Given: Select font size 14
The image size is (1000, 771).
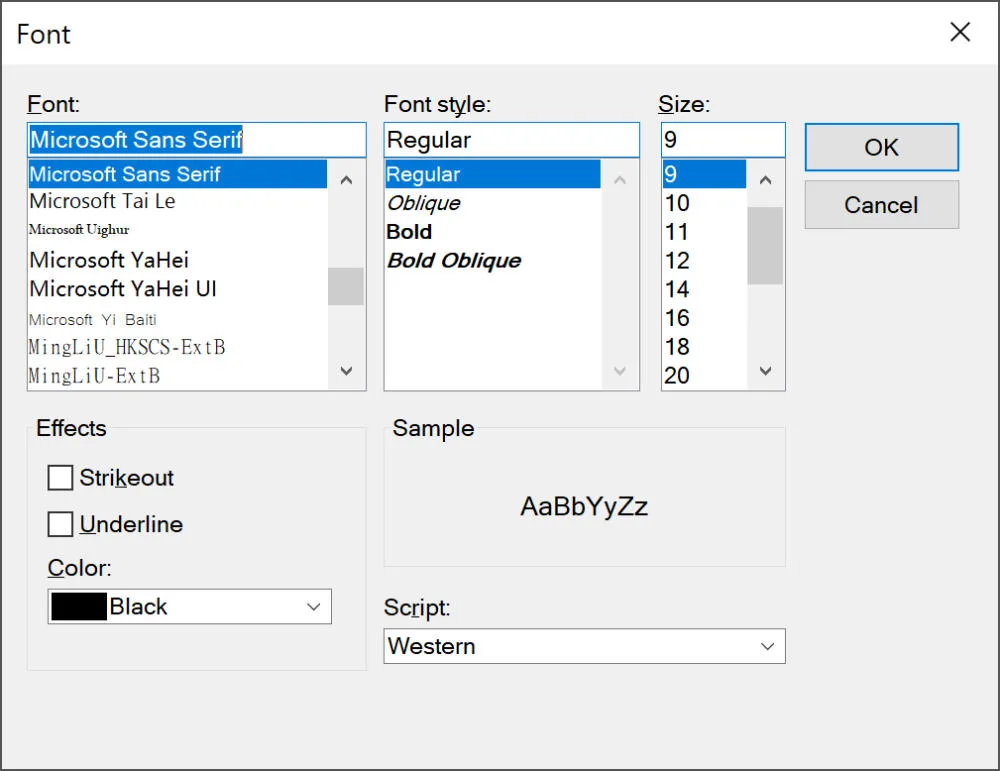Looking at the screenshot, I should (704, 289).
